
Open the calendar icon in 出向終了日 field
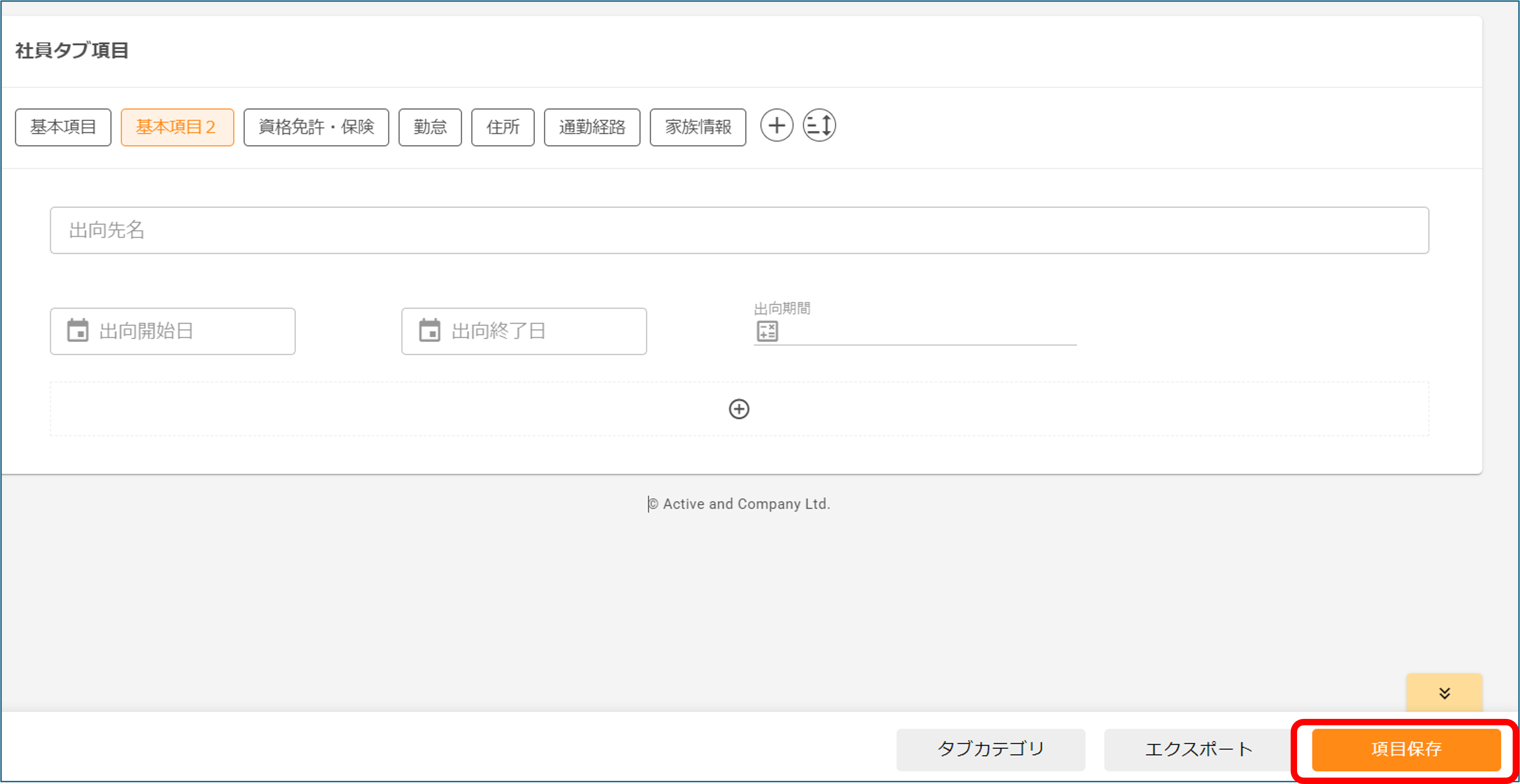coord(430,331)
